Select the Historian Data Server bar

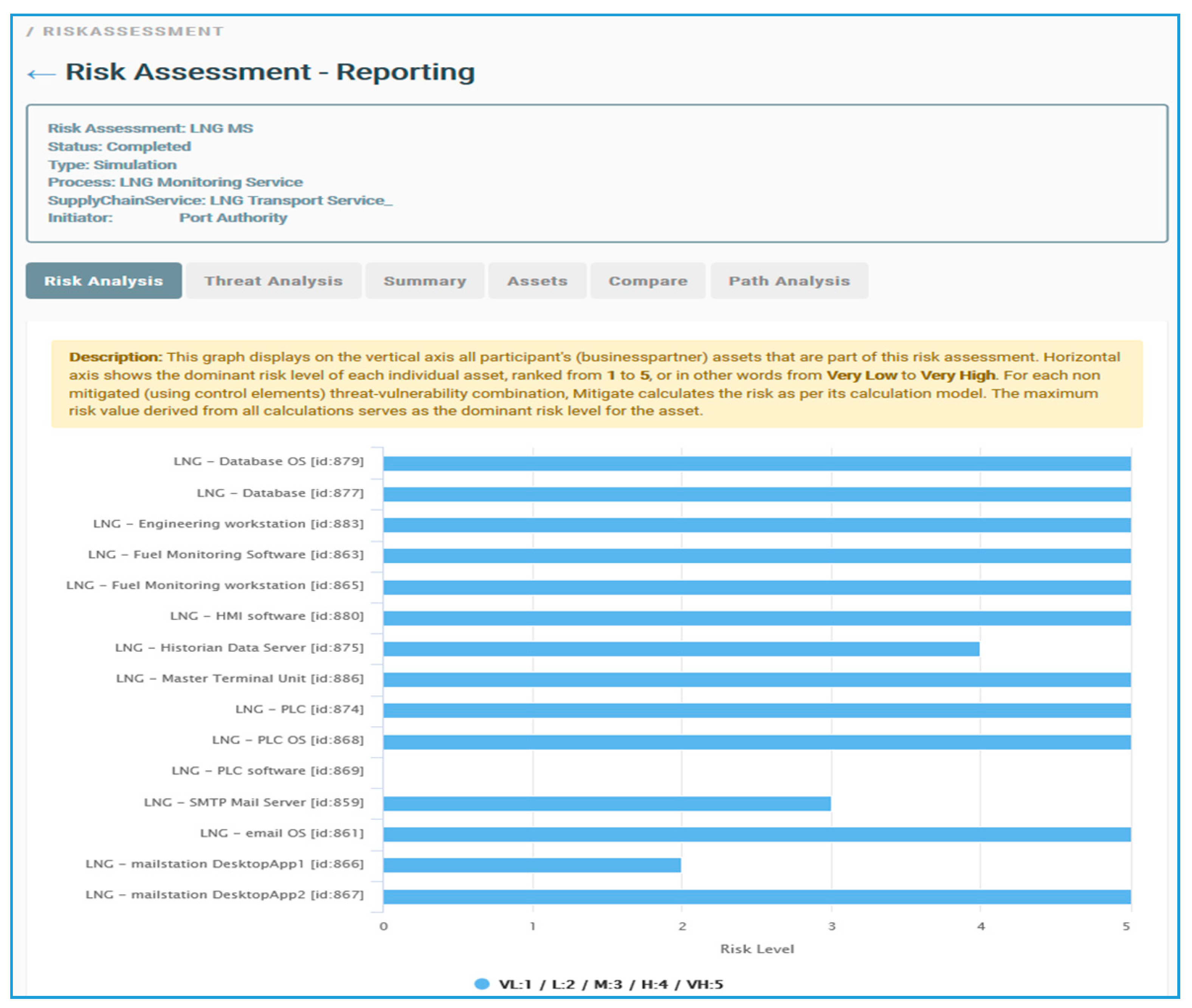[681, 648]
